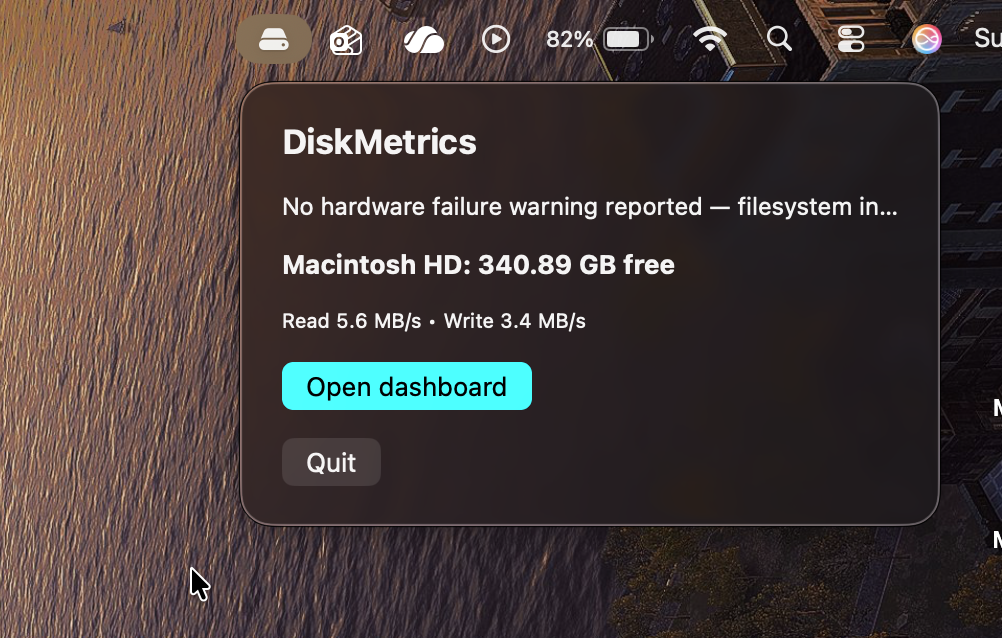This screenshot has height=638, width=1002.
Task: Select the truncated hardware failure status text
Action: tap(590, 206)
